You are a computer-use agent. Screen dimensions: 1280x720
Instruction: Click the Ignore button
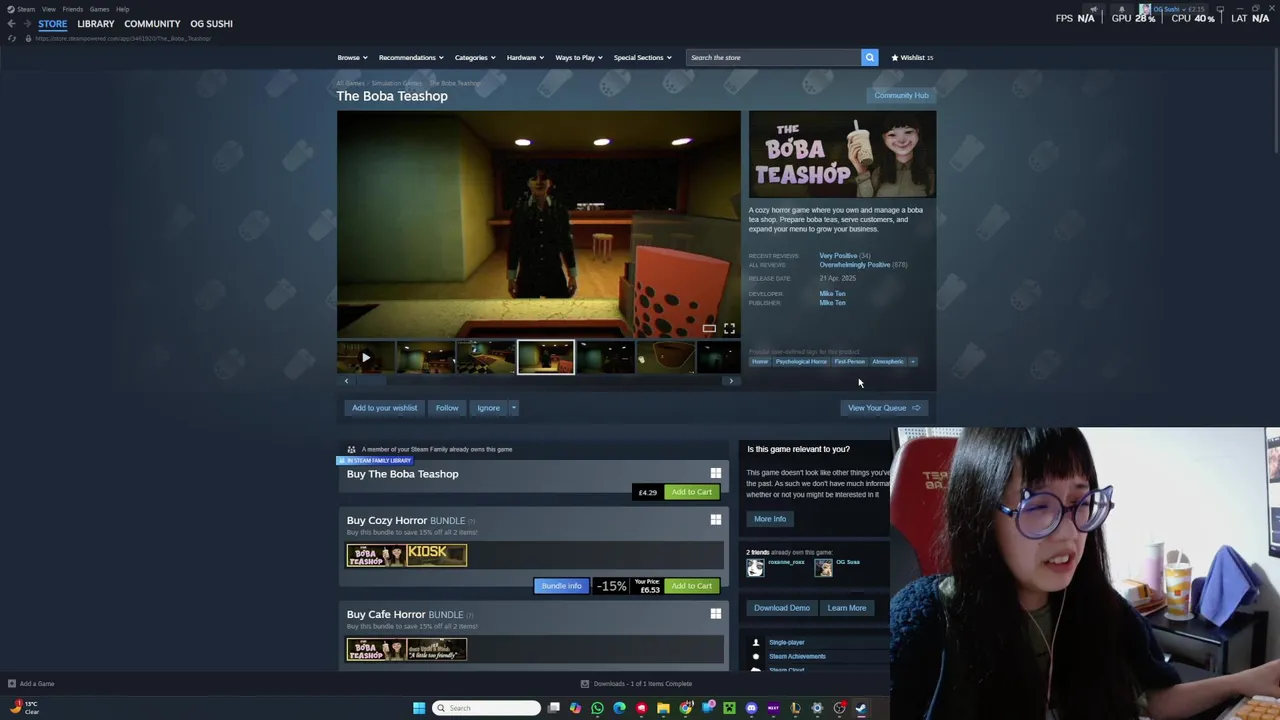[x=488, y=408]
